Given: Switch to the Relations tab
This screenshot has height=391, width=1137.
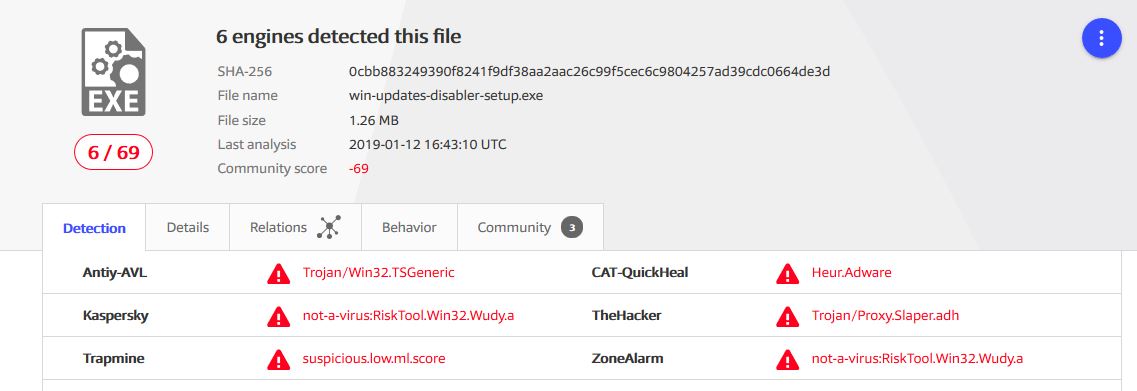Looking at the screenshot, I should click(295, 227).
